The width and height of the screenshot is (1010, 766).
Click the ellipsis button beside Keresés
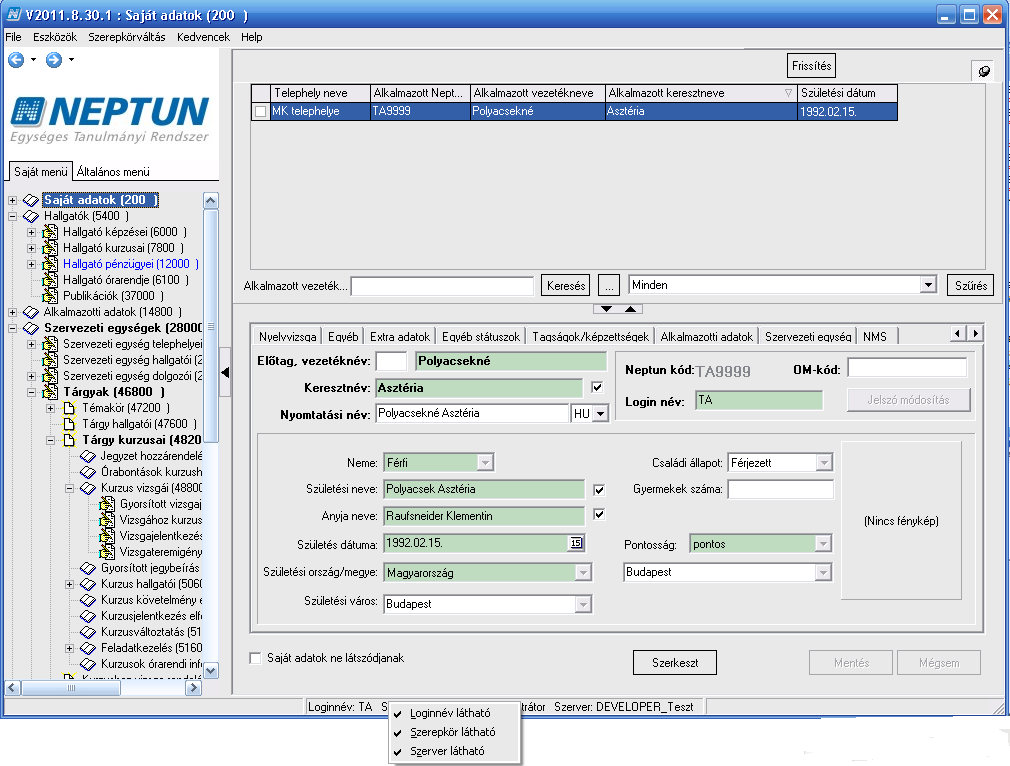(x=609, y=285)
